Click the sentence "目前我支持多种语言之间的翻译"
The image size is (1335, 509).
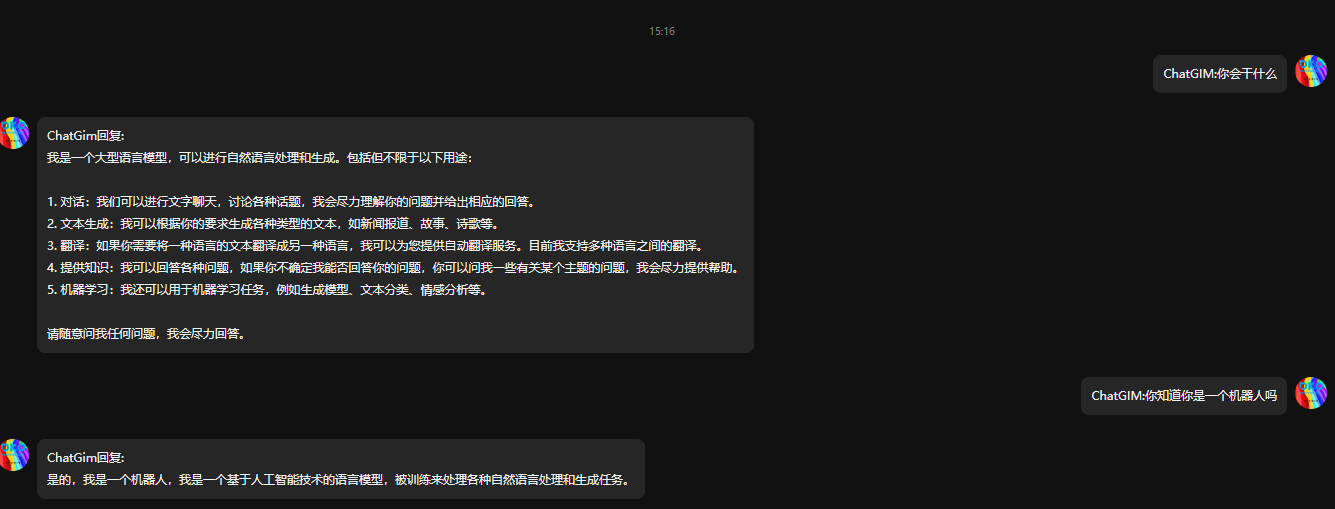[x=617, y=246]
